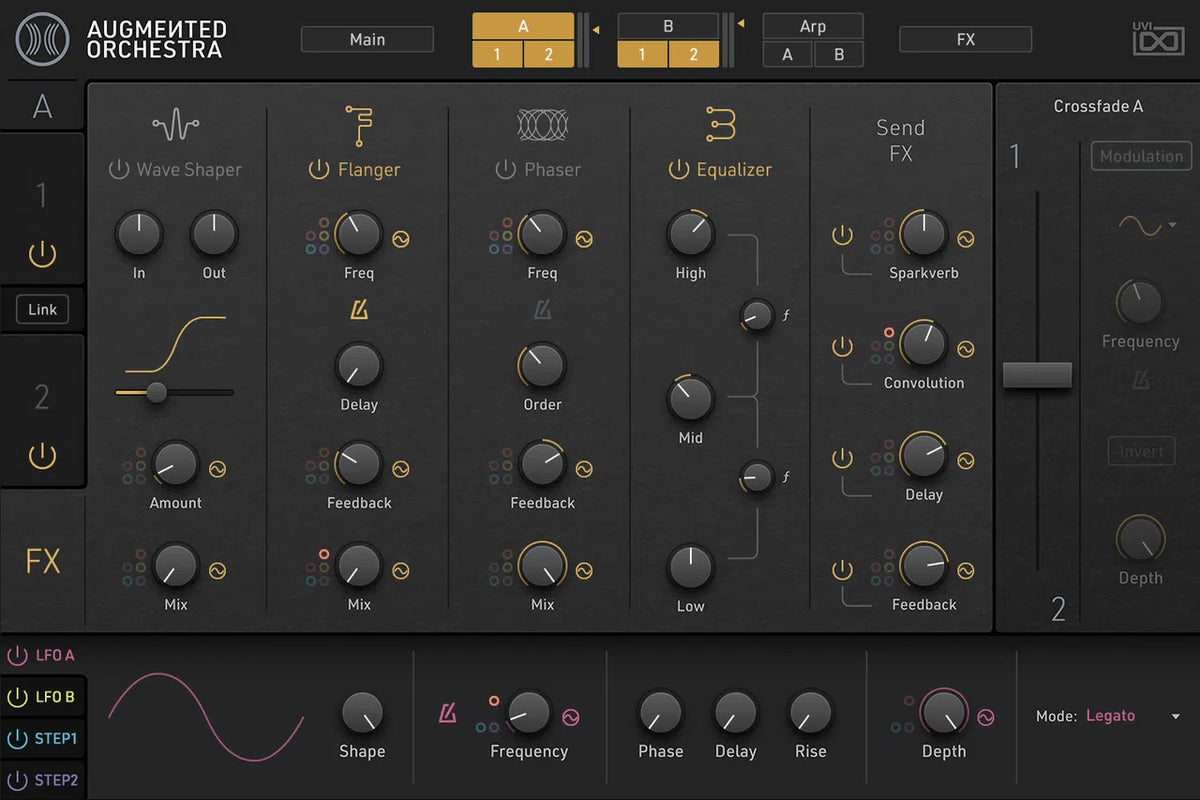Click the Link button between layers
Image resolution: width=1200 pixels, height=800 pixels.
pyautogui.click(x=42, y=310)
